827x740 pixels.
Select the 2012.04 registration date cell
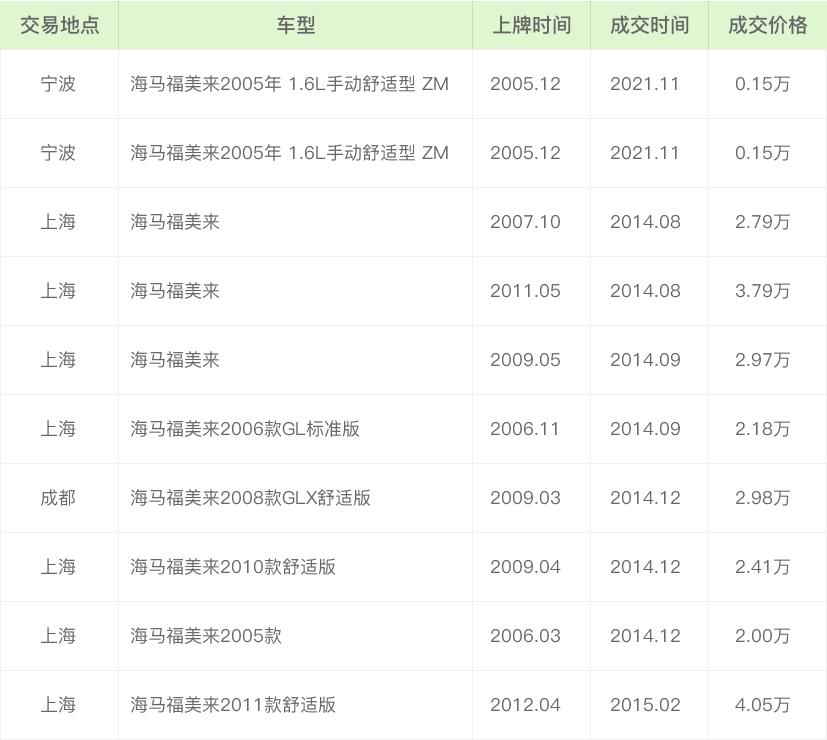point(525,705)
